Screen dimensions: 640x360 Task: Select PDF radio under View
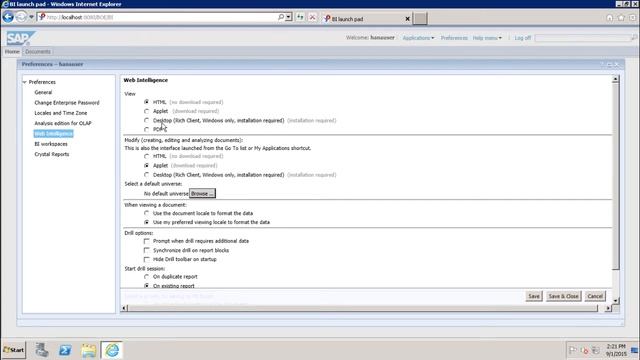coord(147,129)
